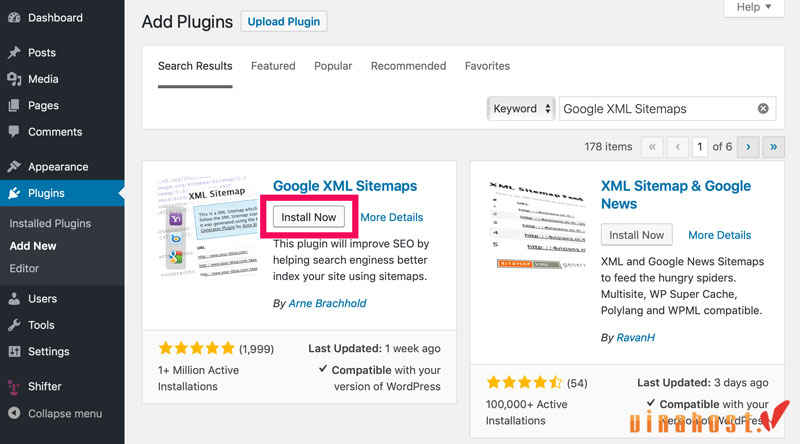Open author Arne Brachhold link
Viewport: 800px width, 444px height.
point(327,303)
